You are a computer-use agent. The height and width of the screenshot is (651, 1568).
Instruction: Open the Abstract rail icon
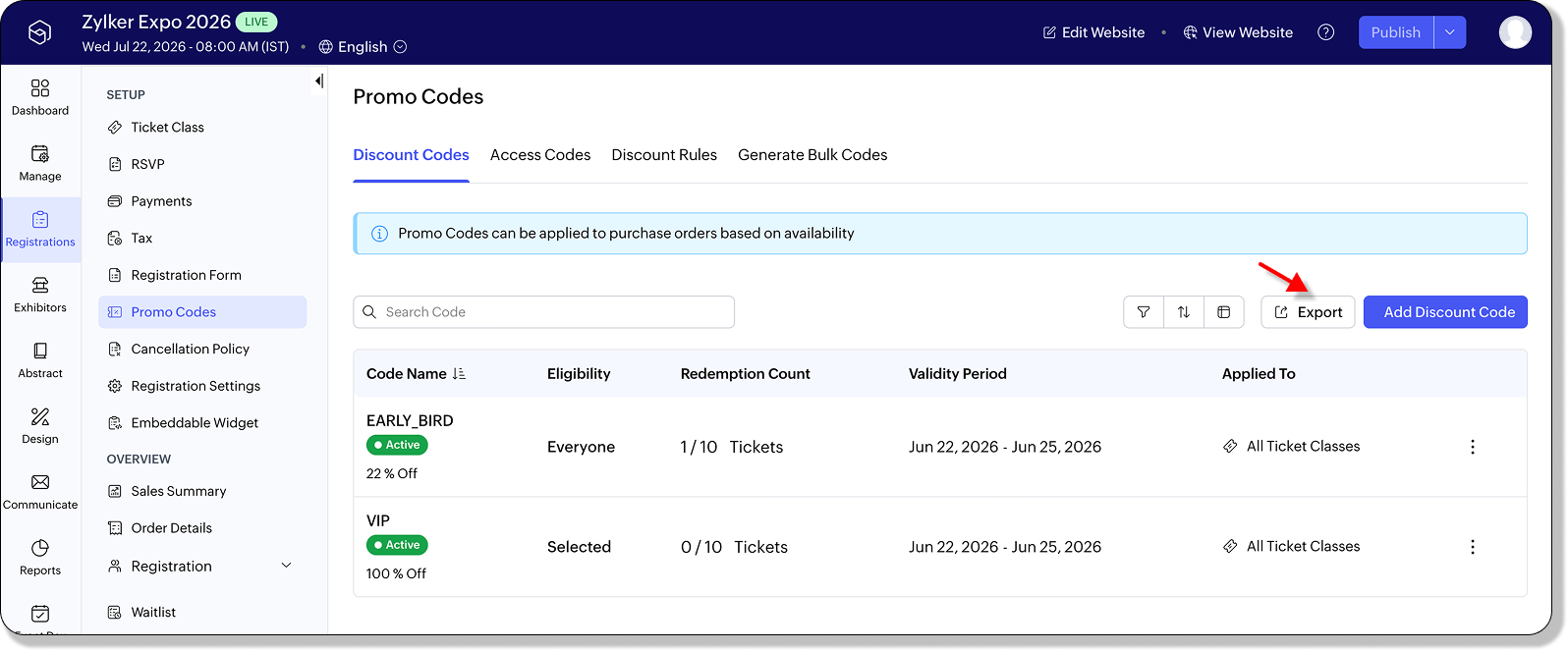pyautogui.click(x=40, y=352)
